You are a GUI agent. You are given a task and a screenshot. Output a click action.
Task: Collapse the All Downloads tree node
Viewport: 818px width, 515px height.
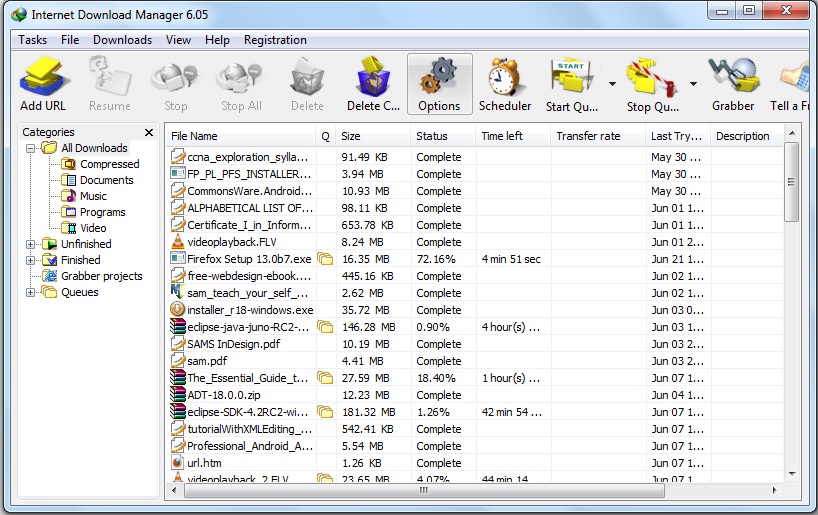point(30,148)
